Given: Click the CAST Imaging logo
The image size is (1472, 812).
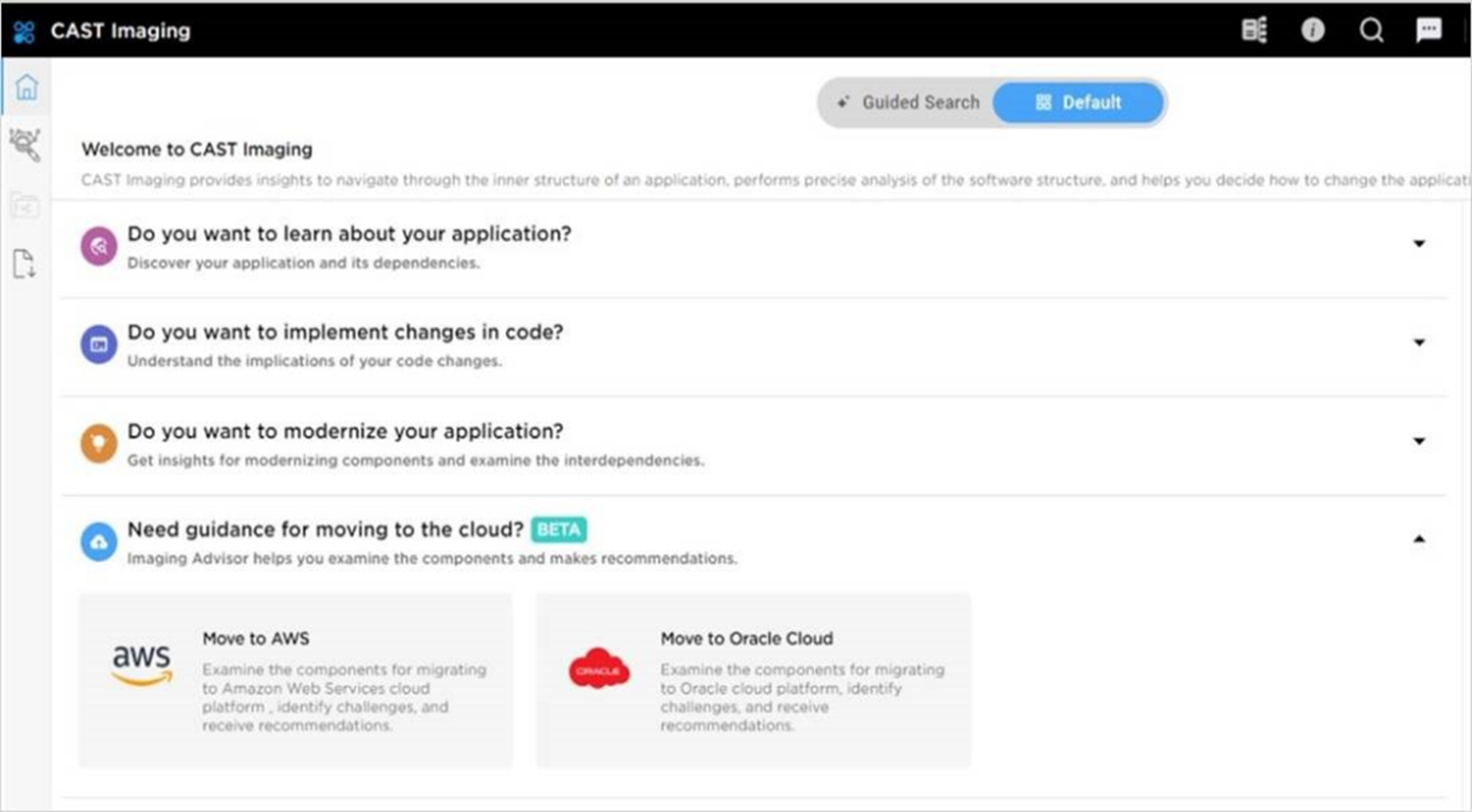Looking at the screenshot, I should (x=24, y=30).
